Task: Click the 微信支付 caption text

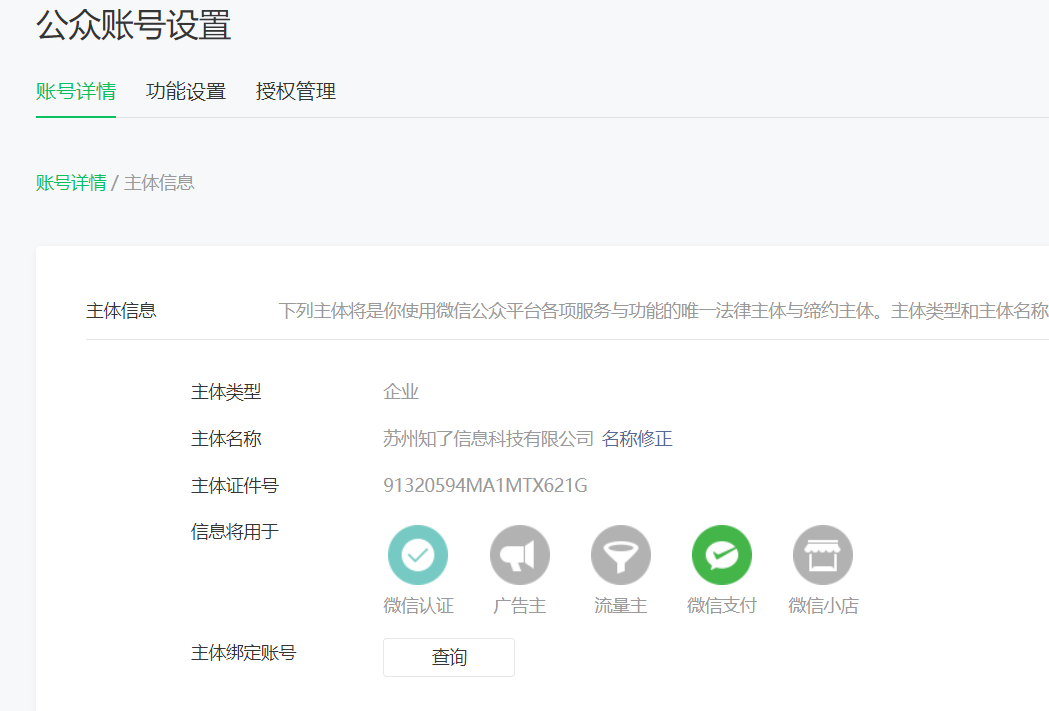Action: click(x=721, y=606)
